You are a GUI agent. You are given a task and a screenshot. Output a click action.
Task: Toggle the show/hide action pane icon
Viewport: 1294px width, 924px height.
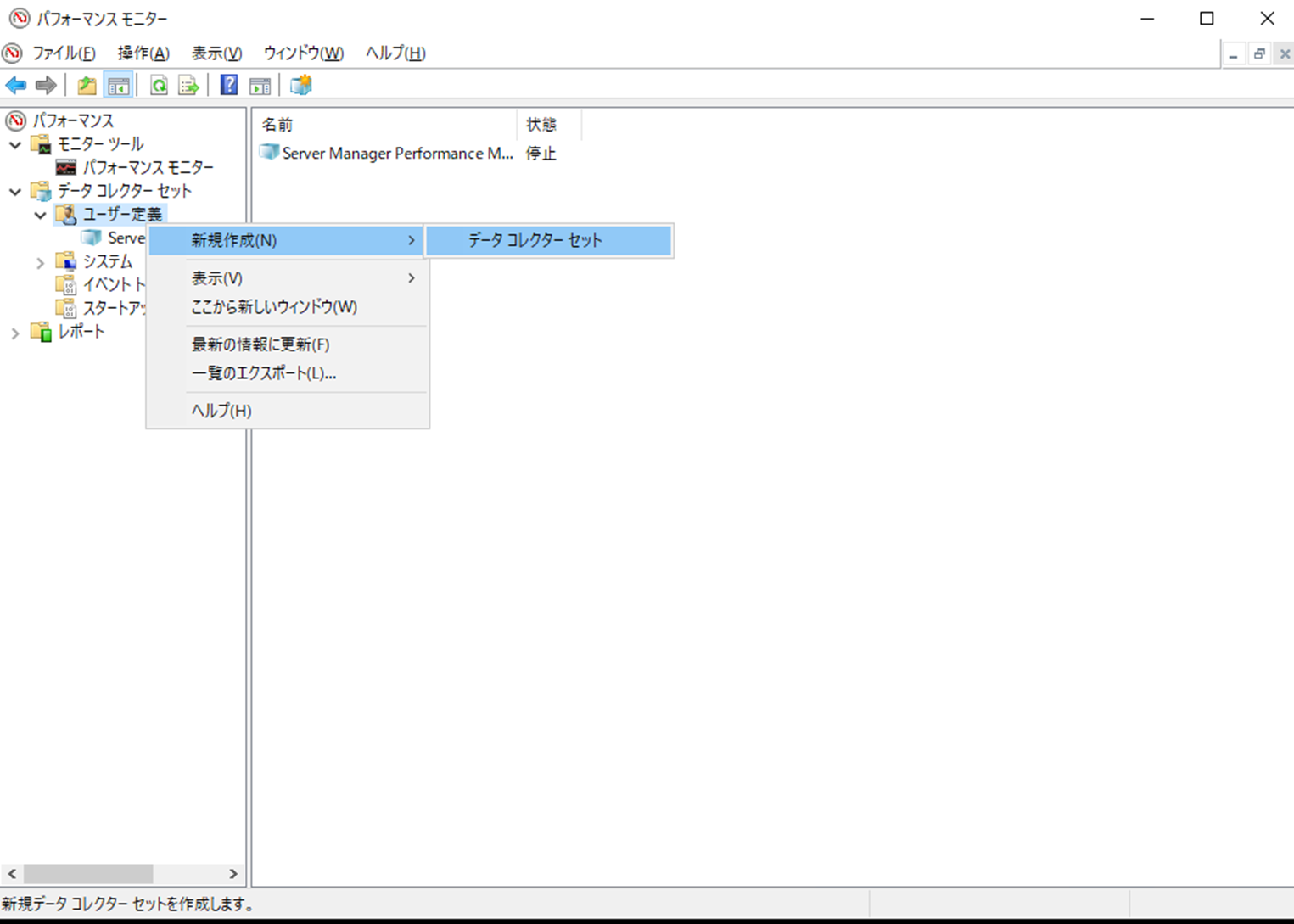pyautogui.click(x=260, y=85)
